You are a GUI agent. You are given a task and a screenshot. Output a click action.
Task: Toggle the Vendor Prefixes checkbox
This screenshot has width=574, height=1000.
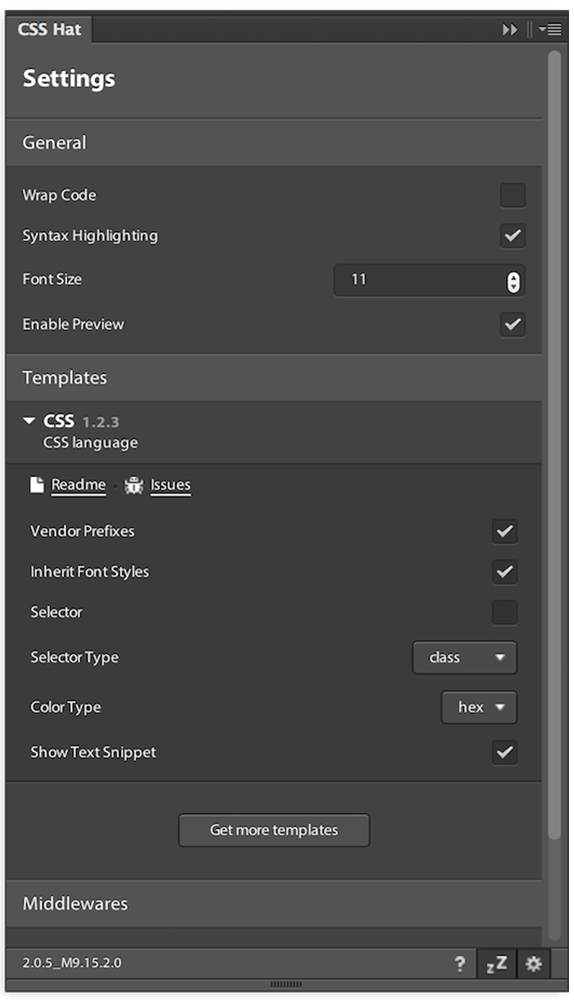tap(504, 531)
